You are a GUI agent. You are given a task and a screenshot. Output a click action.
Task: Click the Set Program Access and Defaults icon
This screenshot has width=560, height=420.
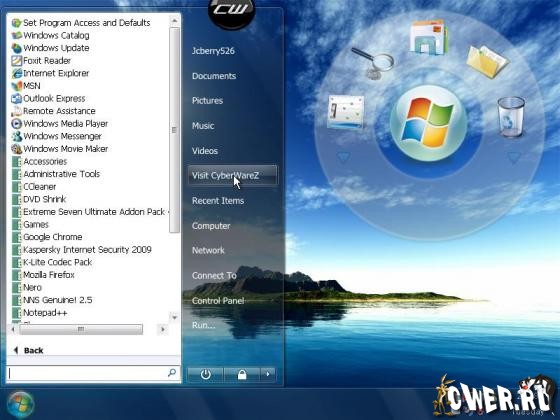16,23
